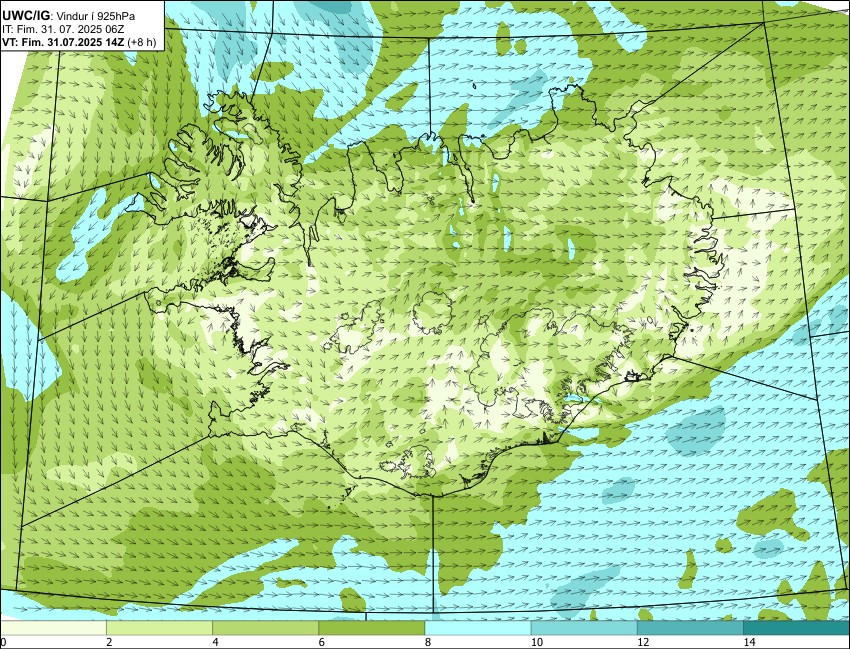The image size is (850, 649).
Task: Click the 'VT: Fim. 31.07.2025 14Z' valid time
Action: (x=63, y=42)
